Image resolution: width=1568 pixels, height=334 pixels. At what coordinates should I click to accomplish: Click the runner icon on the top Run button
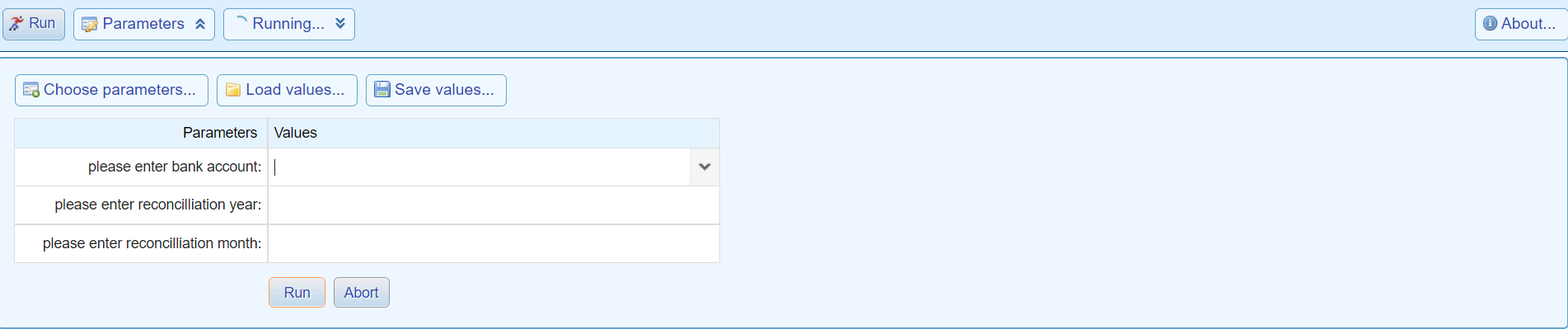[x=16, y=24]
